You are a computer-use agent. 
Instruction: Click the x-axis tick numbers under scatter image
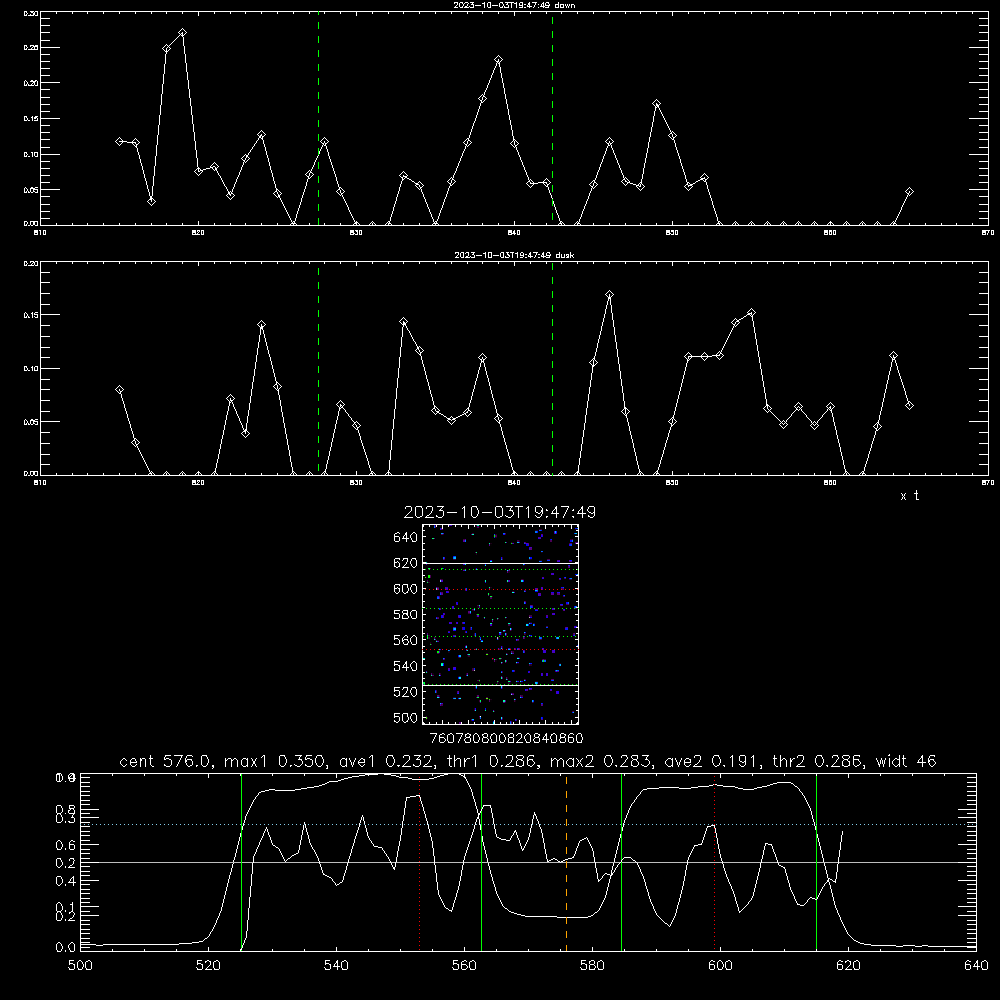506,739
